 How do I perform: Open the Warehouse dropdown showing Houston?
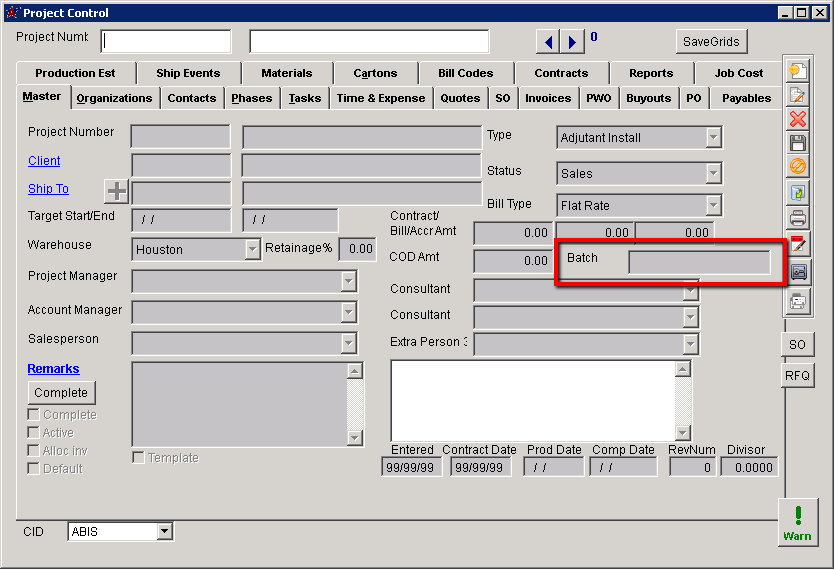pyautogui.click(x=252, y=249)
